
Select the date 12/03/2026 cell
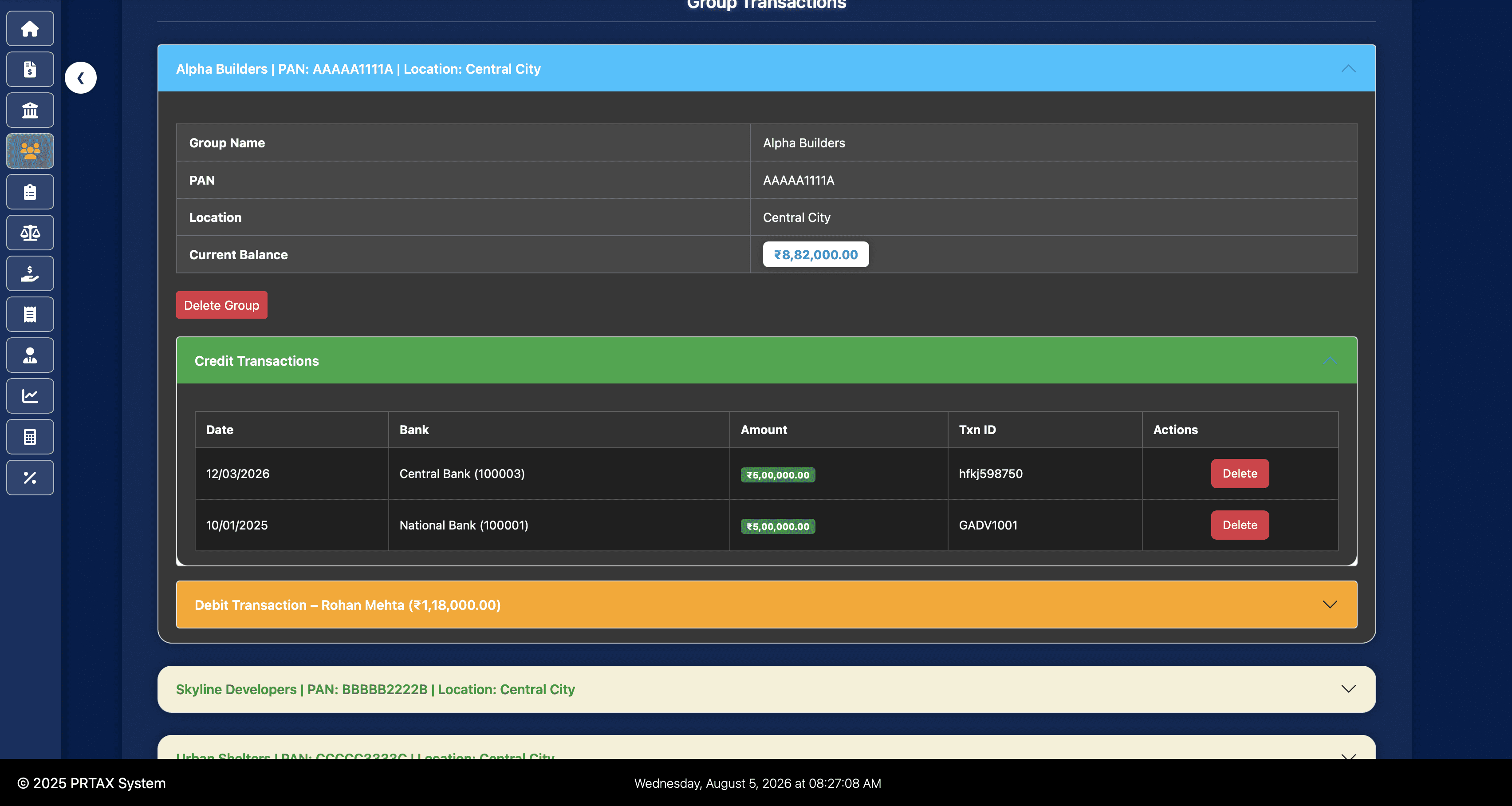(x=292, y=474)
